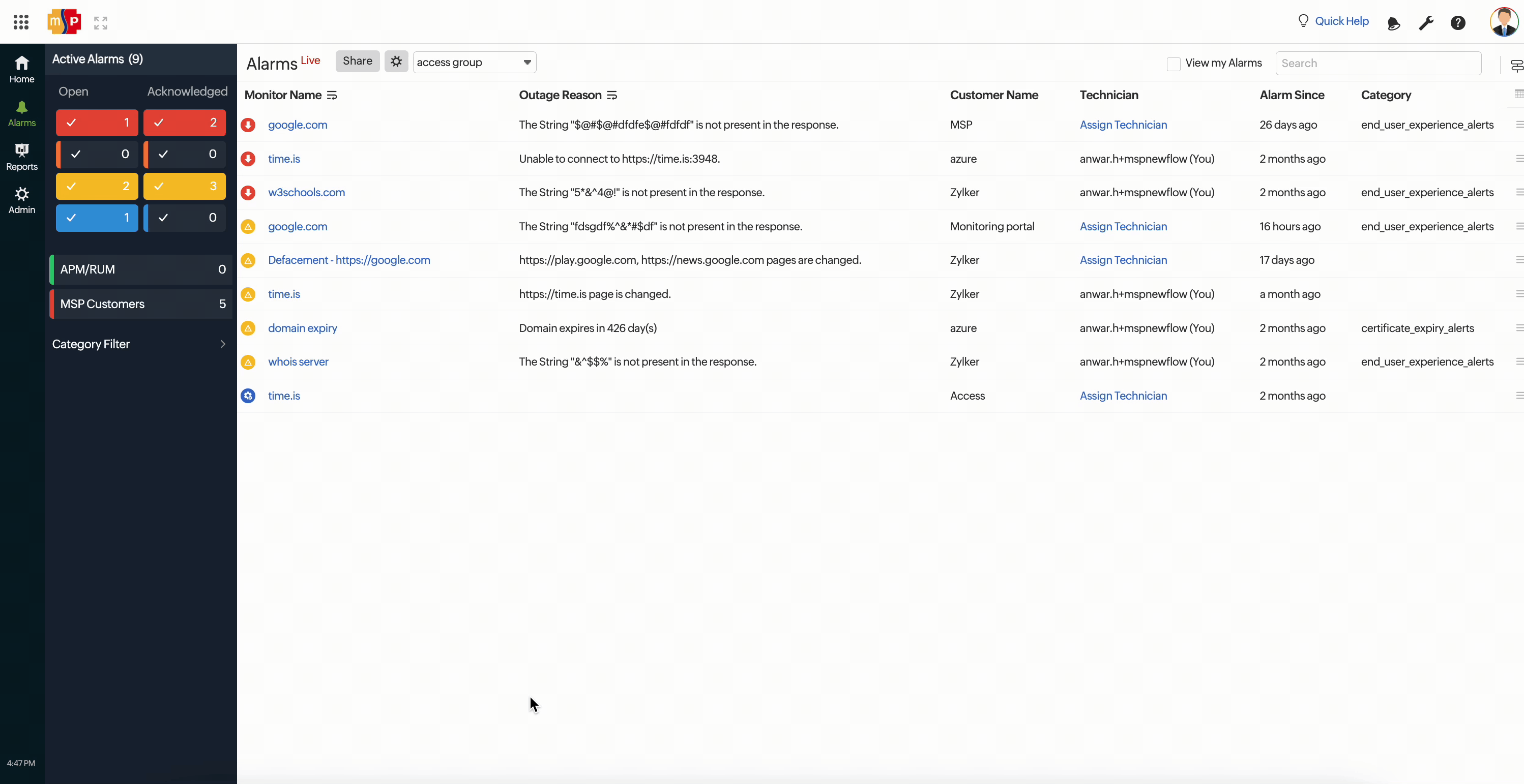1524x784 pixels.
Task: Click the Share button
Action: (357, 61)
